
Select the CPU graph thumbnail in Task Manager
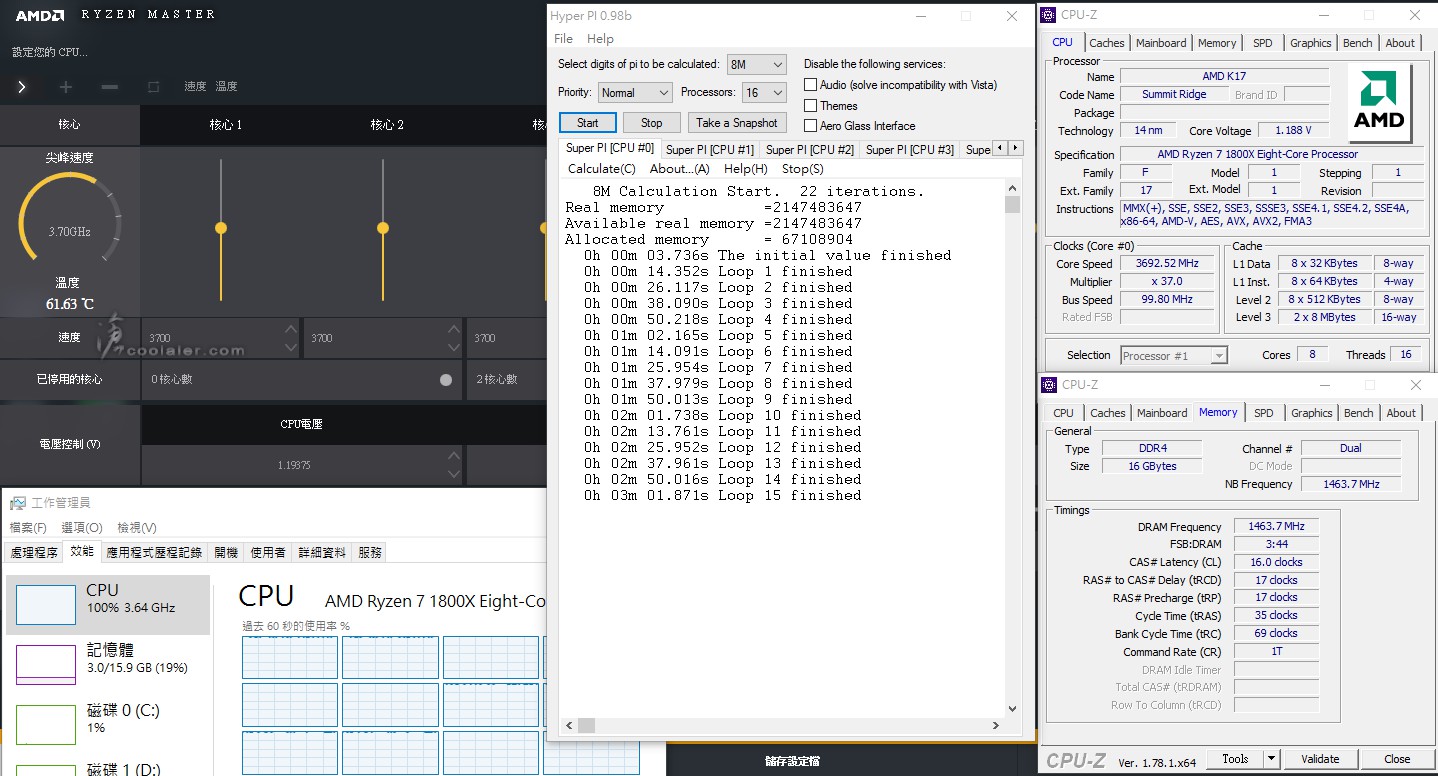pos(46,605)
